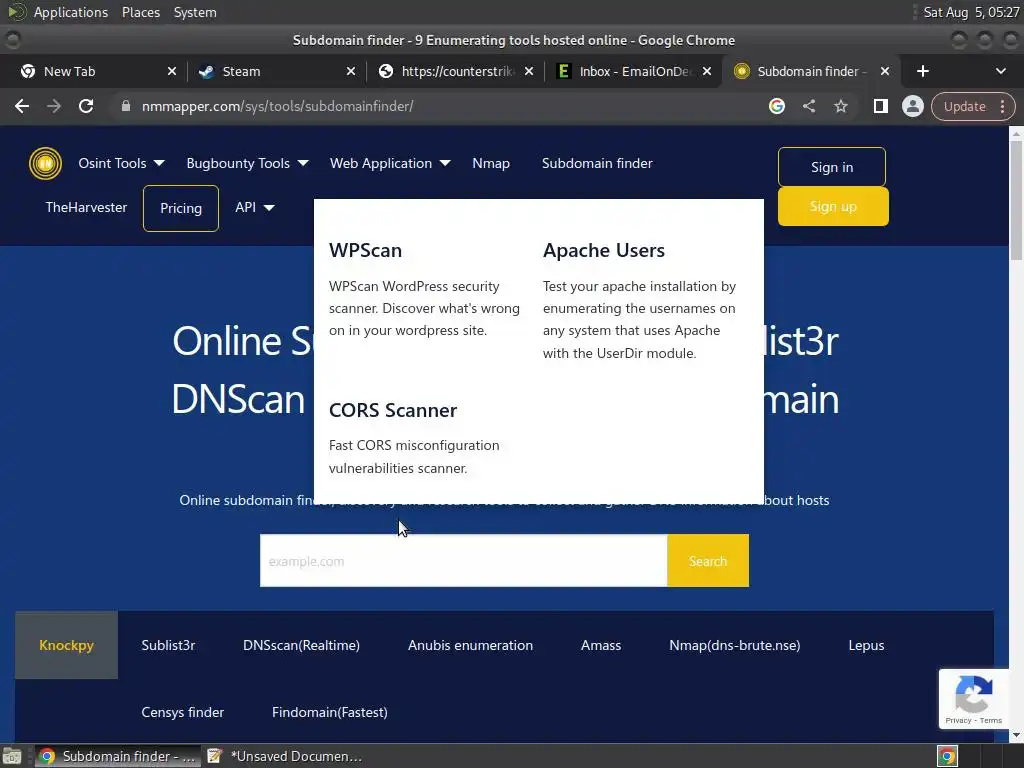
Task: Click the Sign in button
Action: (832, 167)
